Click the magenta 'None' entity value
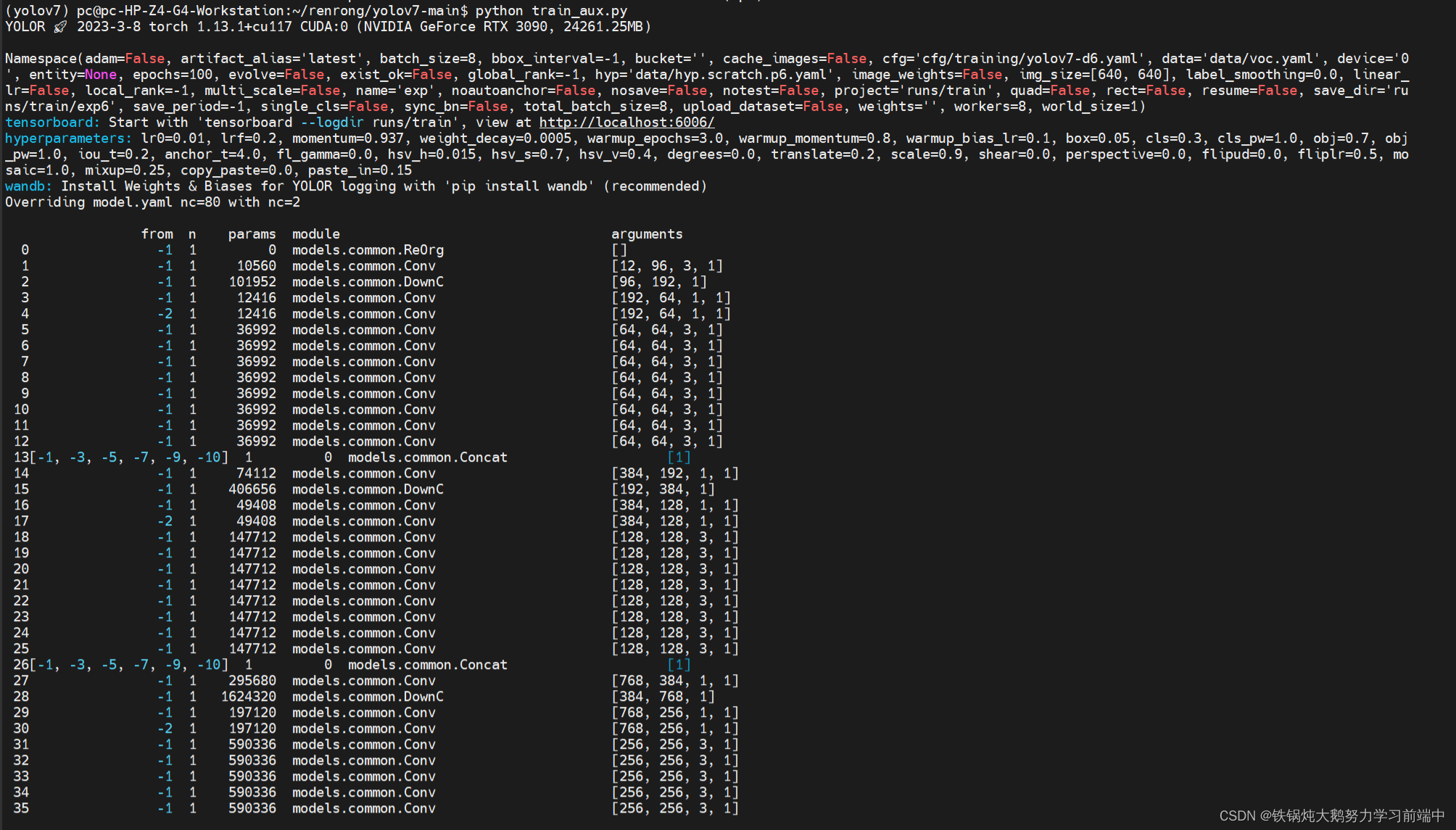 tap(100, 75)
